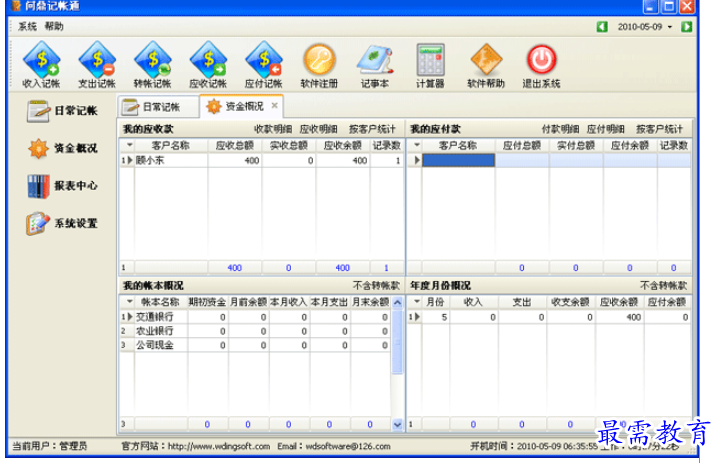Select the highlighted blue cell in 我的应付款
This screenshot has width=719, height=464.
458,160
